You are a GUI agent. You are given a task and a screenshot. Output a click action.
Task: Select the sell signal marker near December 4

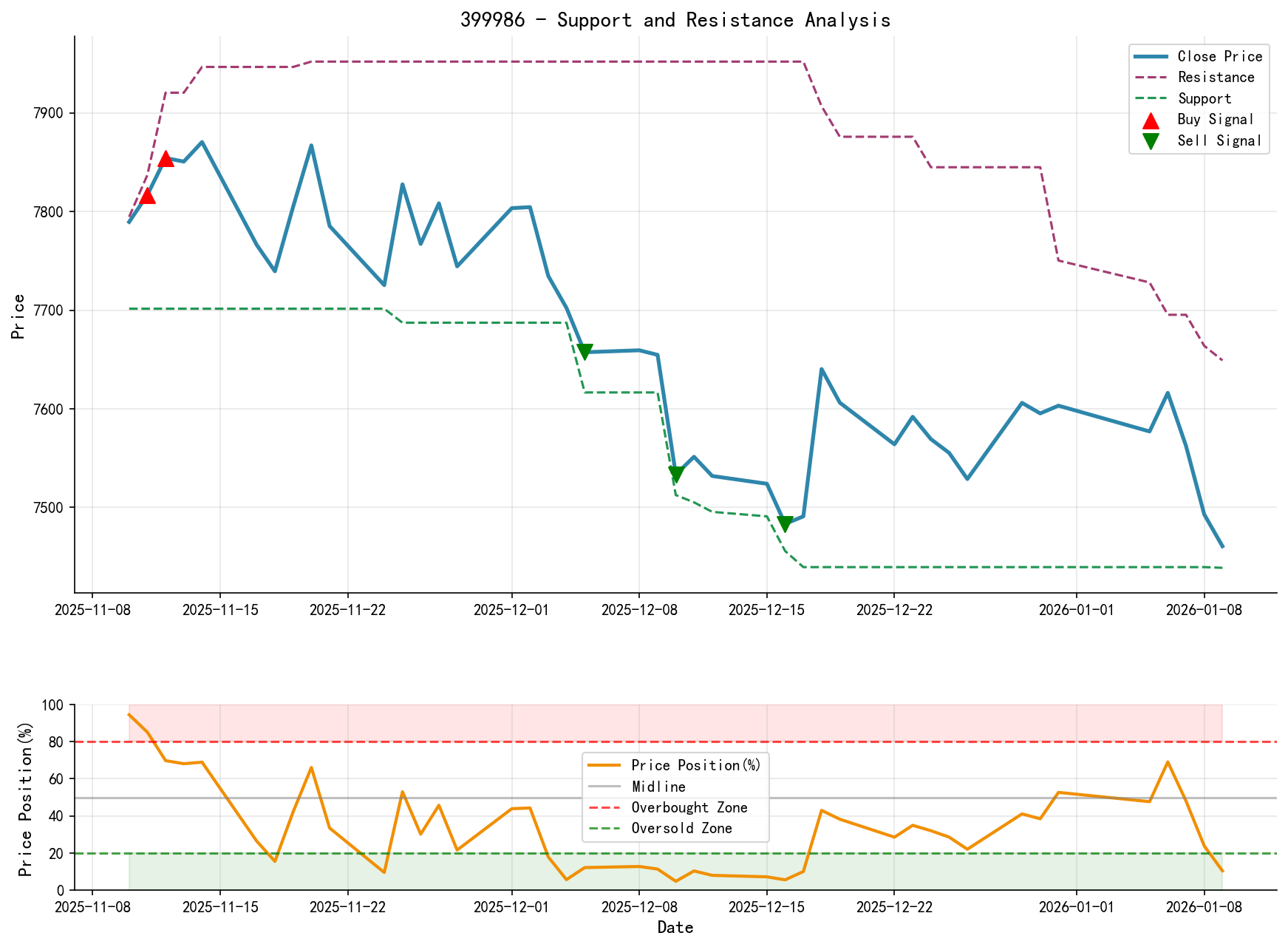tap(586, 347)
